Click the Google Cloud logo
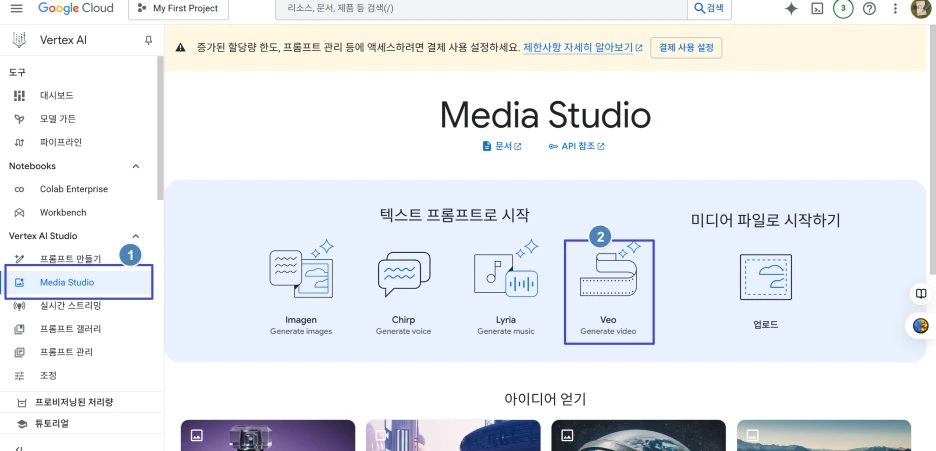The image size is (936, 451). (77, 8)
